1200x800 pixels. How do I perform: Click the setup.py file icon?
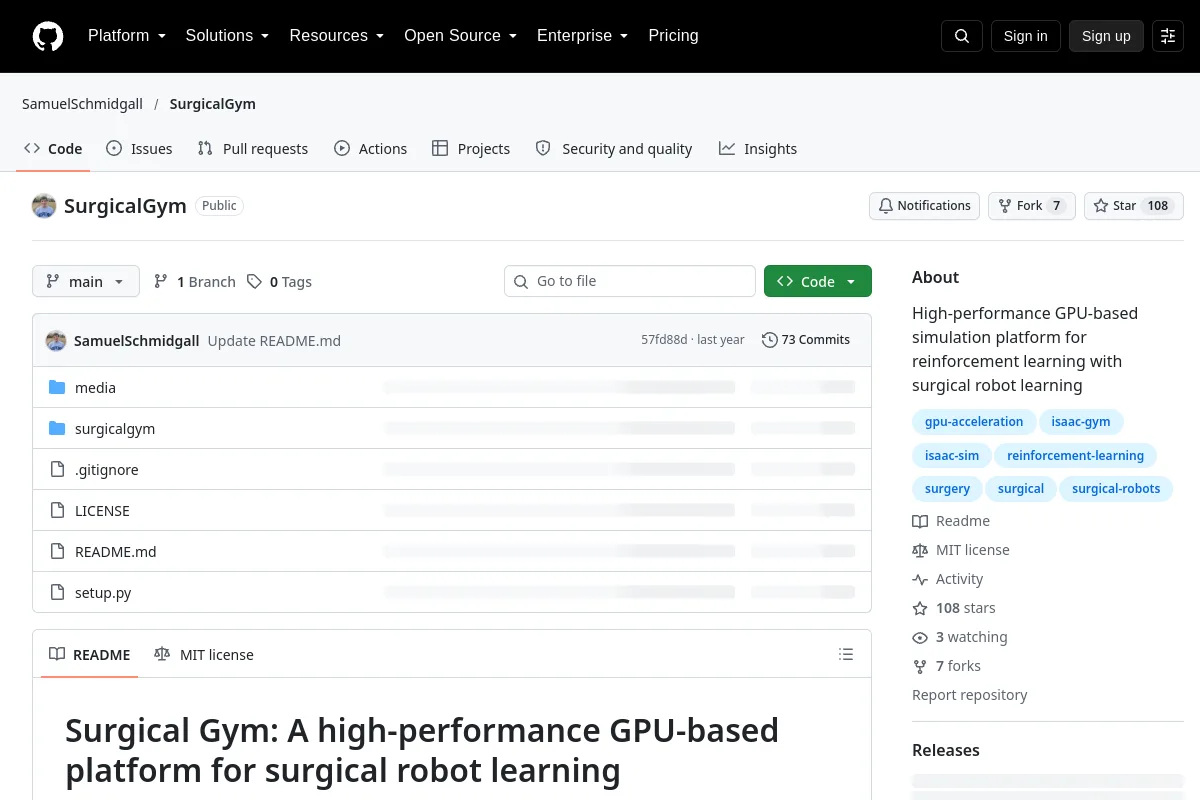(57, 592)
